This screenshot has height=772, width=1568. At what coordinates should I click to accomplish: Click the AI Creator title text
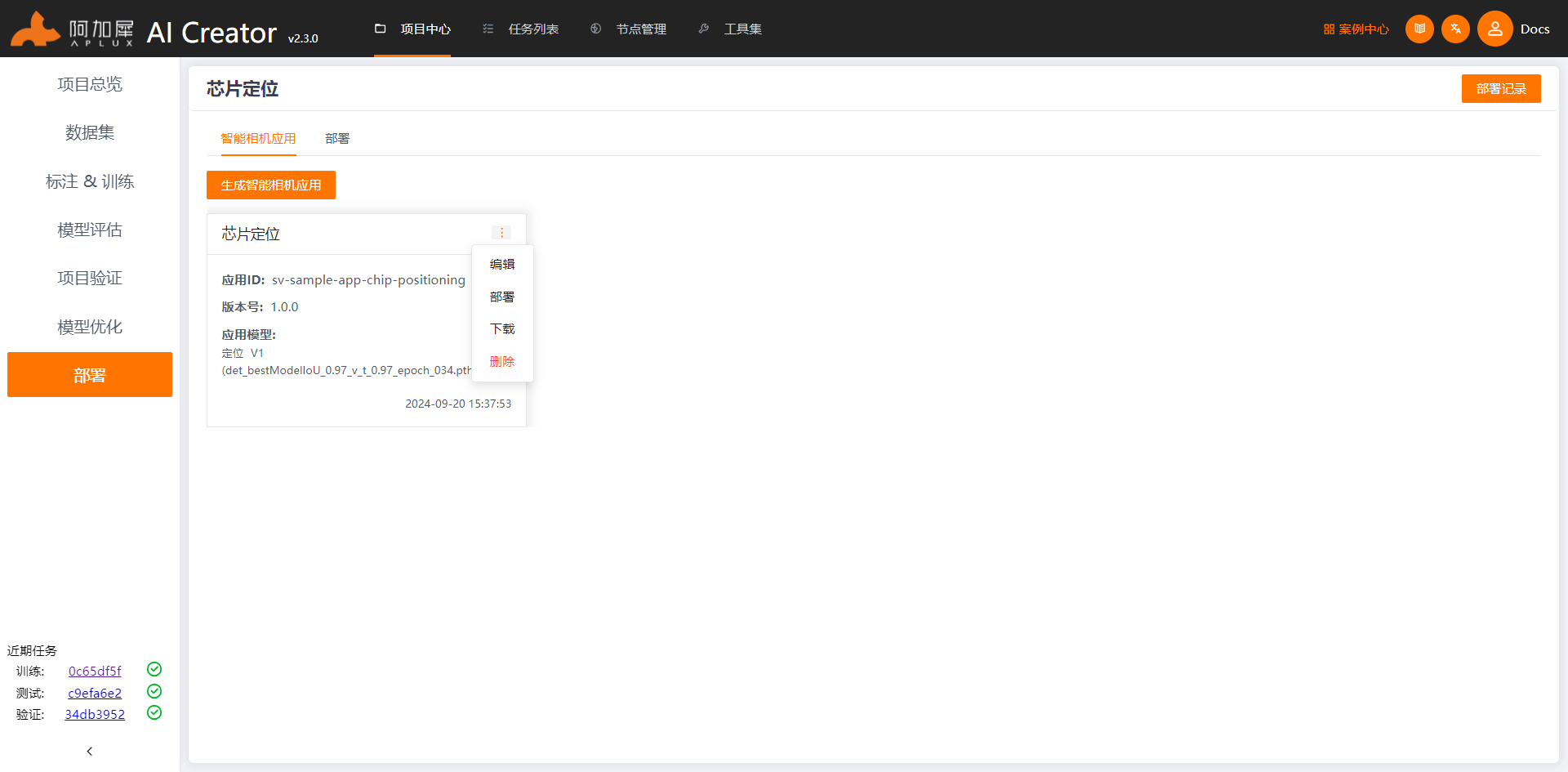pos(212,33)
